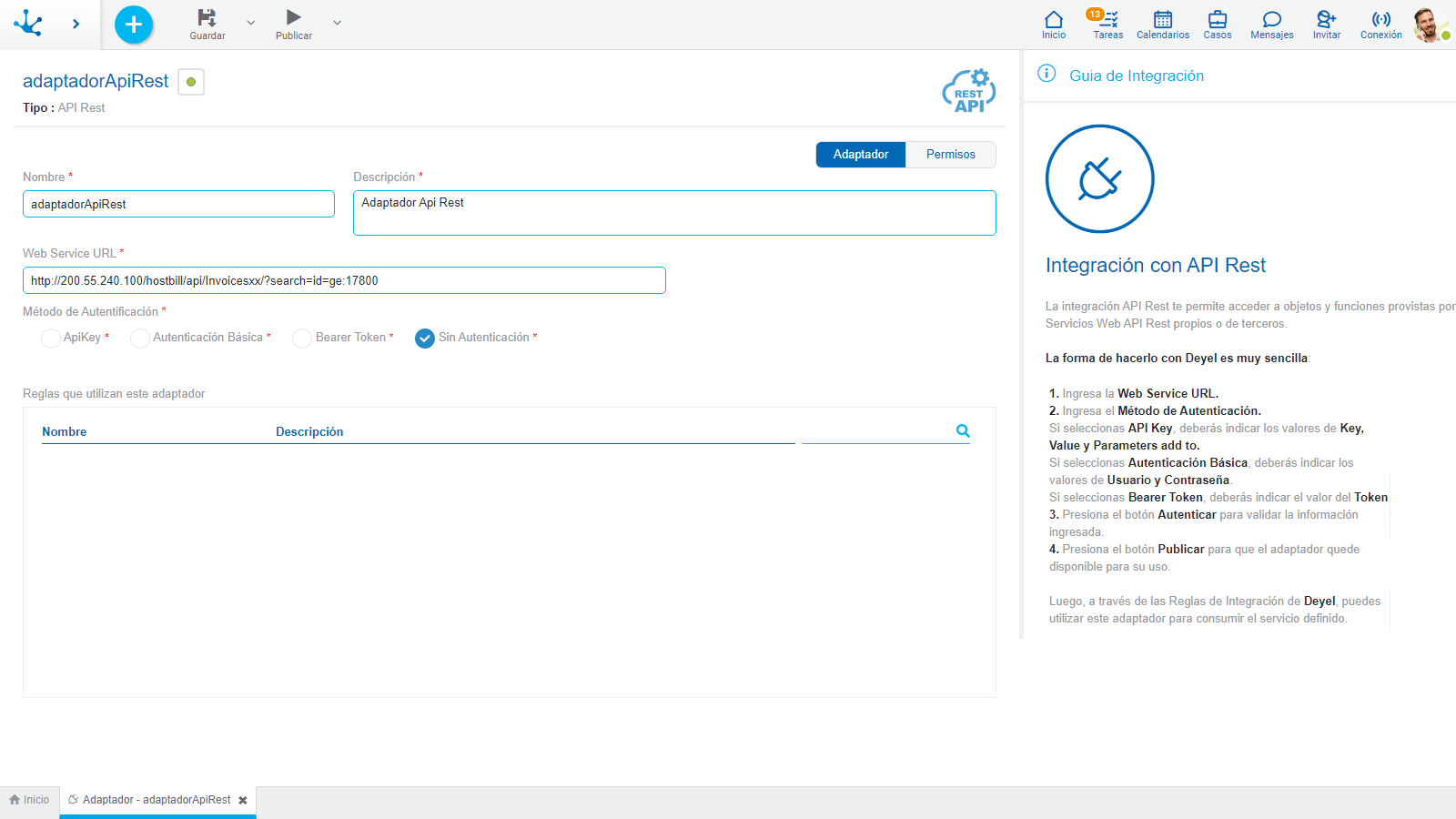Select Bearer Token authentication method
The height and width of the screenshot is (819, 1456).
point(302,339)
